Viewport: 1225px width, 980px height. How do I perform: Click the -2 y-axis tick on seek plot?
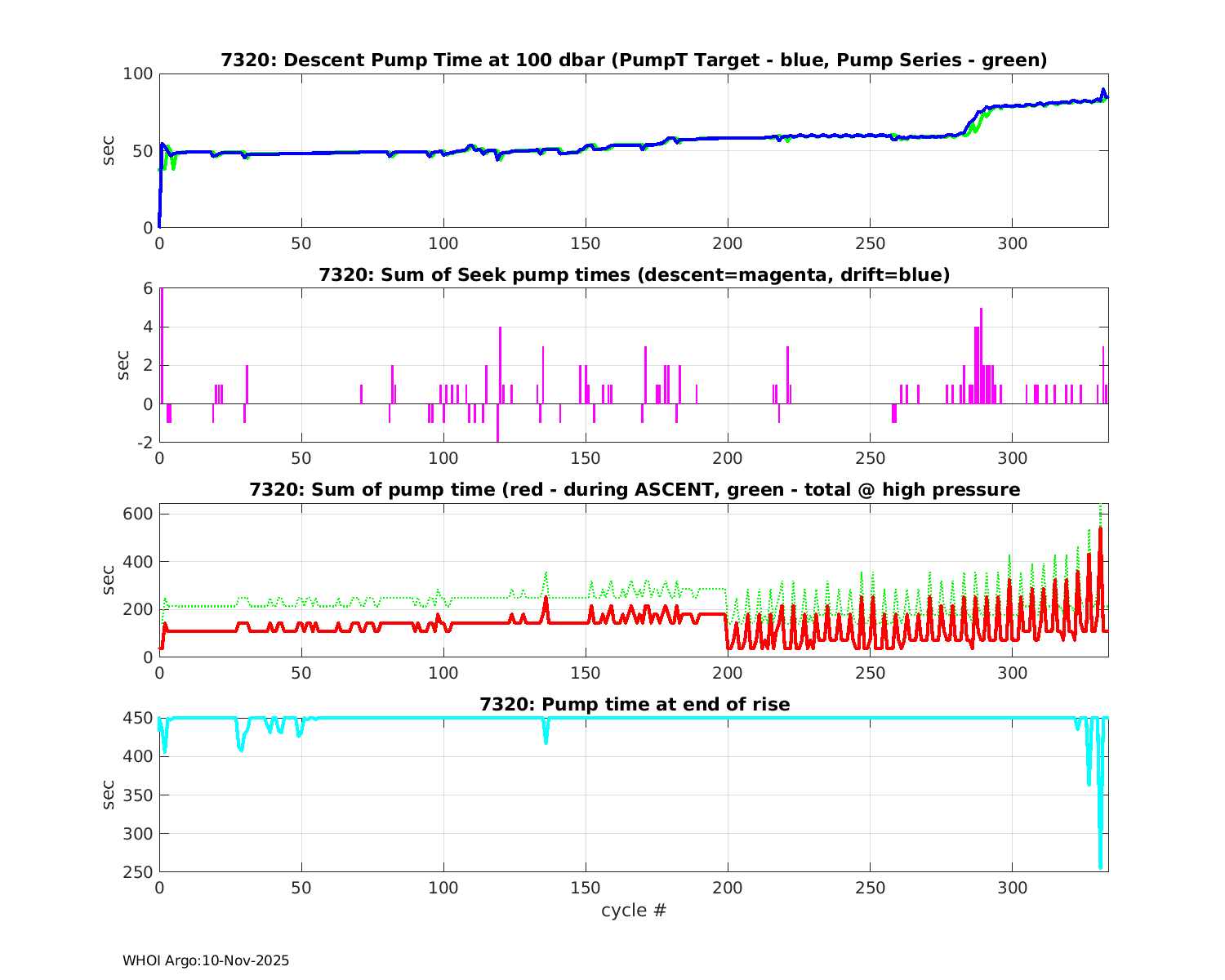point(143,443)
